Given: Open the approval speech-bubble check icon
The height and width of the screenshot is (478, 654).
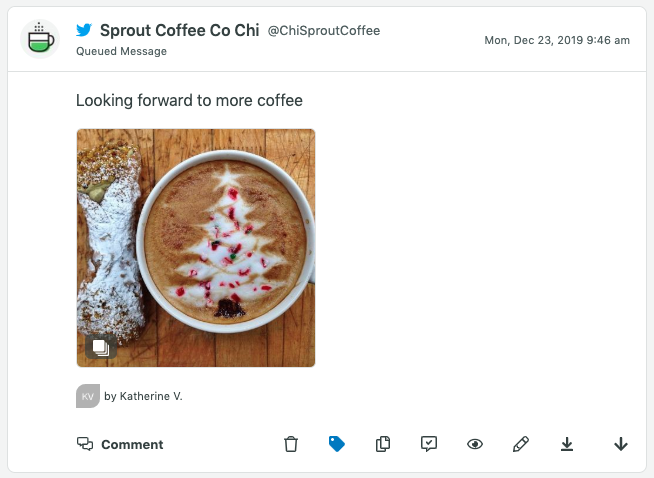Looking at the screenshot, I should pos(429,444).
